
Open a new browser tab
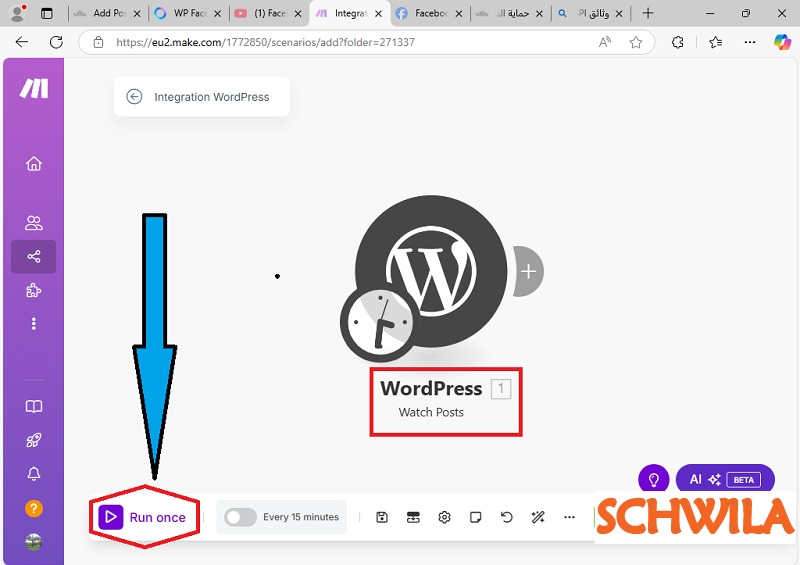(648, 13)
